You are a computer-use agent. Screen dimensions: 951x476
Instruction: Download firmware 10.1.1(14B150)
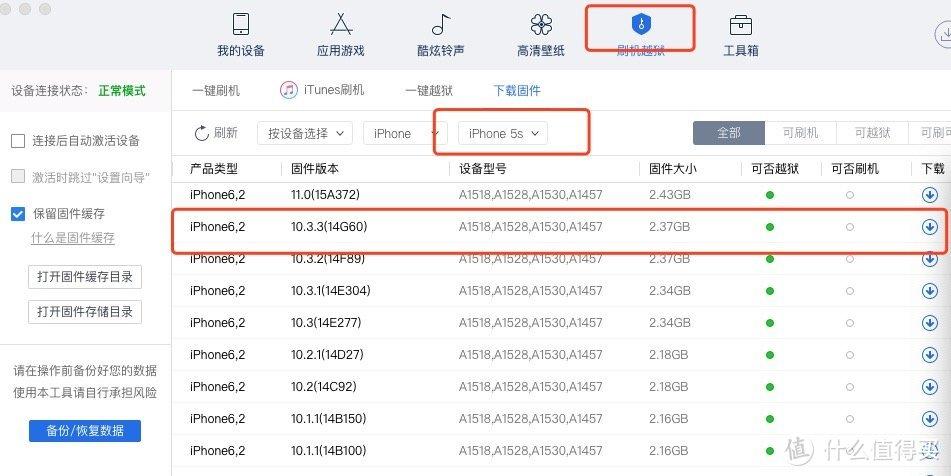[929, 419]
